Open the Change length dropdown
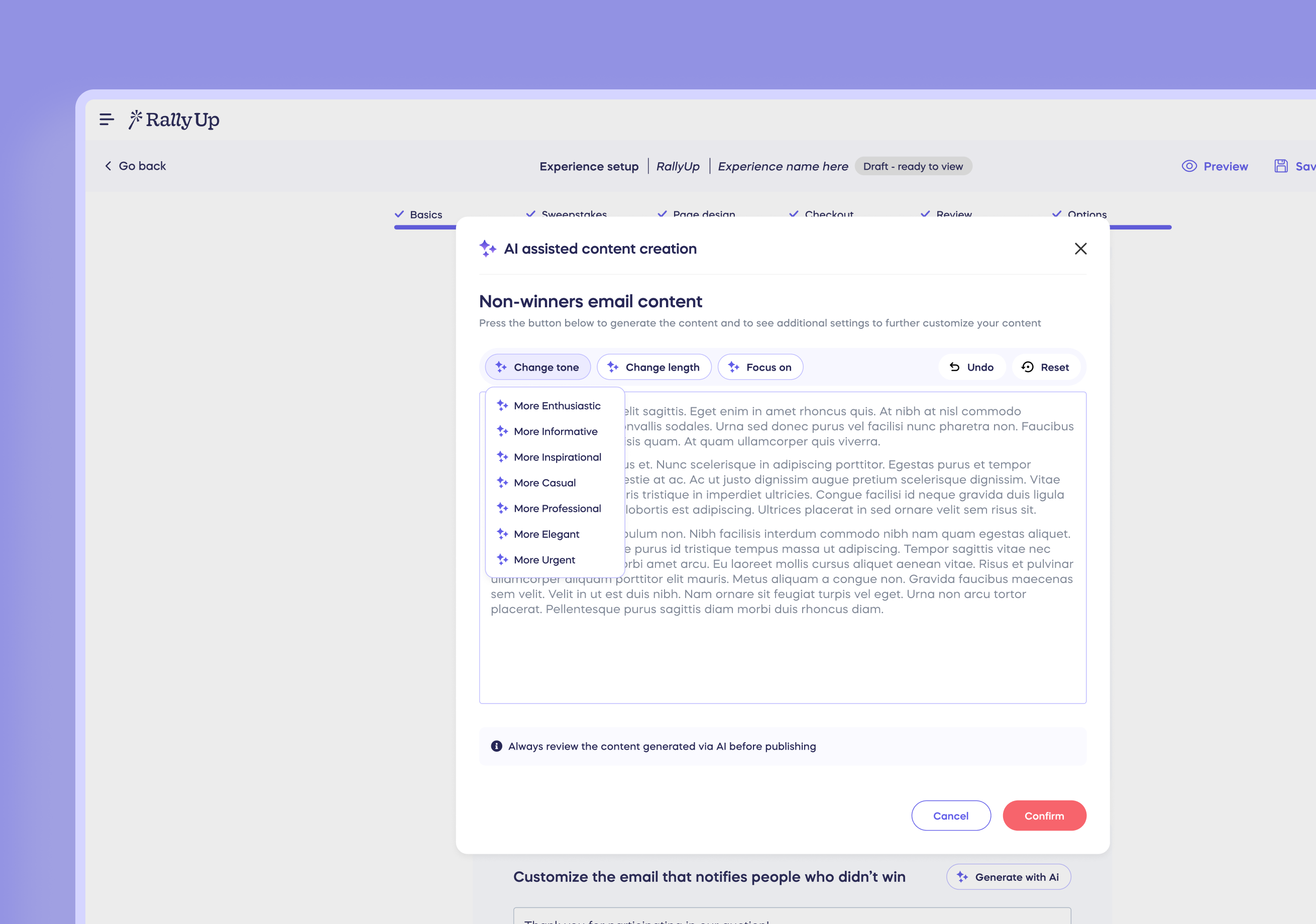Image resolution: width=1316 pixels, height=924 pixels. tap(654, 367)
